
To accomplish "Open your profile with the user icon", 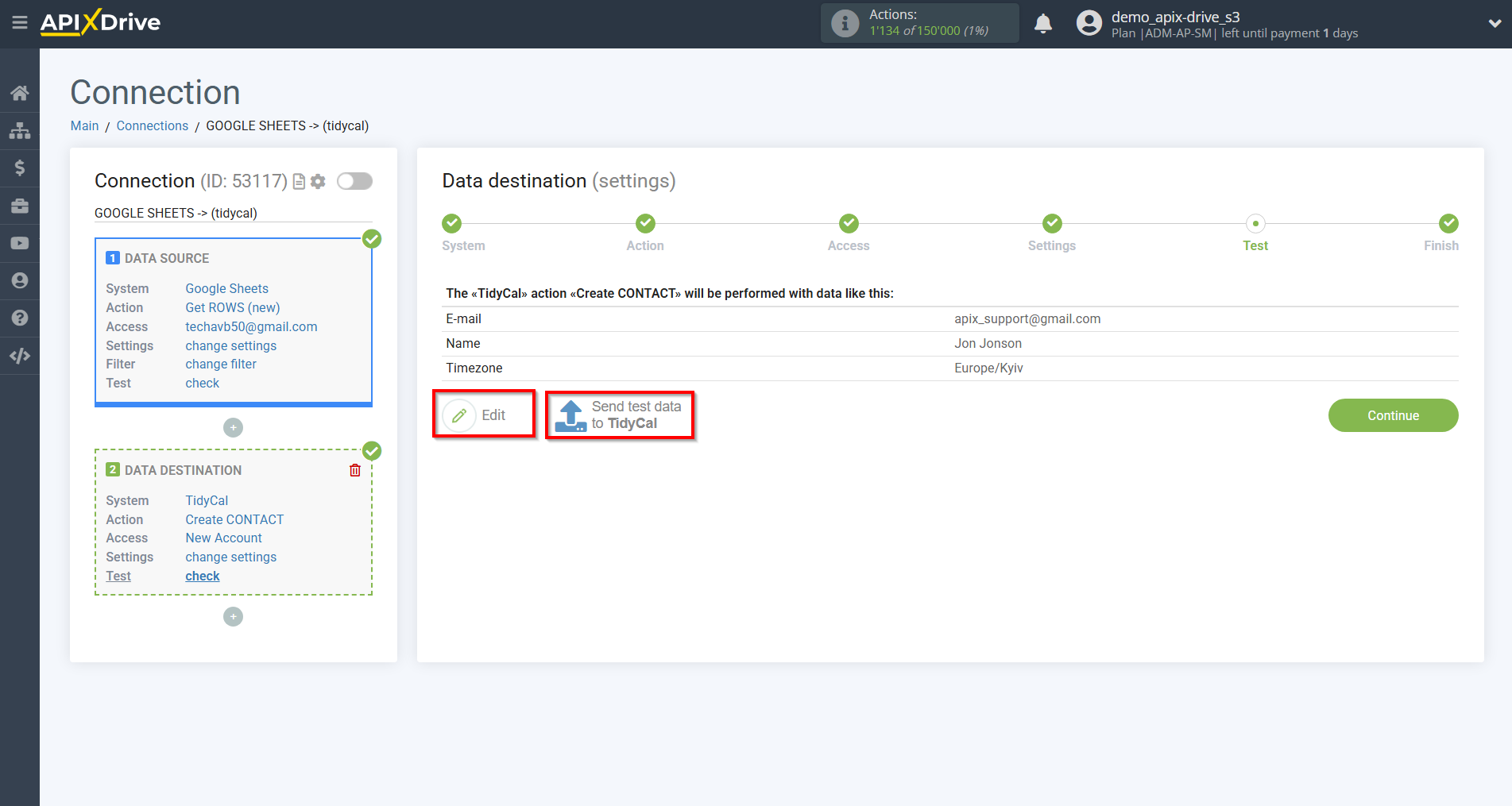I will [20, 280].
